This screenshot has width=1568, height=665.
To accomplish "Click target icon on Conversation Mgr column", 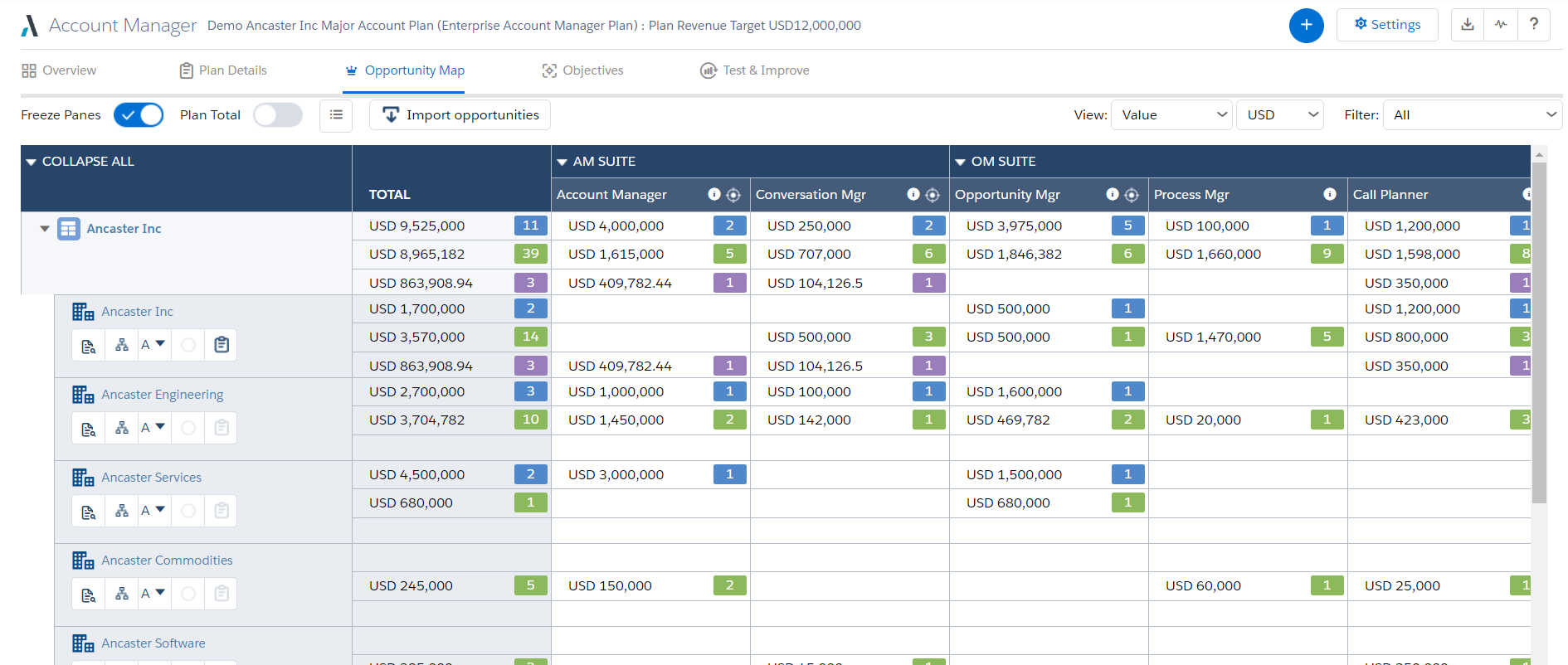I will (x=933, y=195).
